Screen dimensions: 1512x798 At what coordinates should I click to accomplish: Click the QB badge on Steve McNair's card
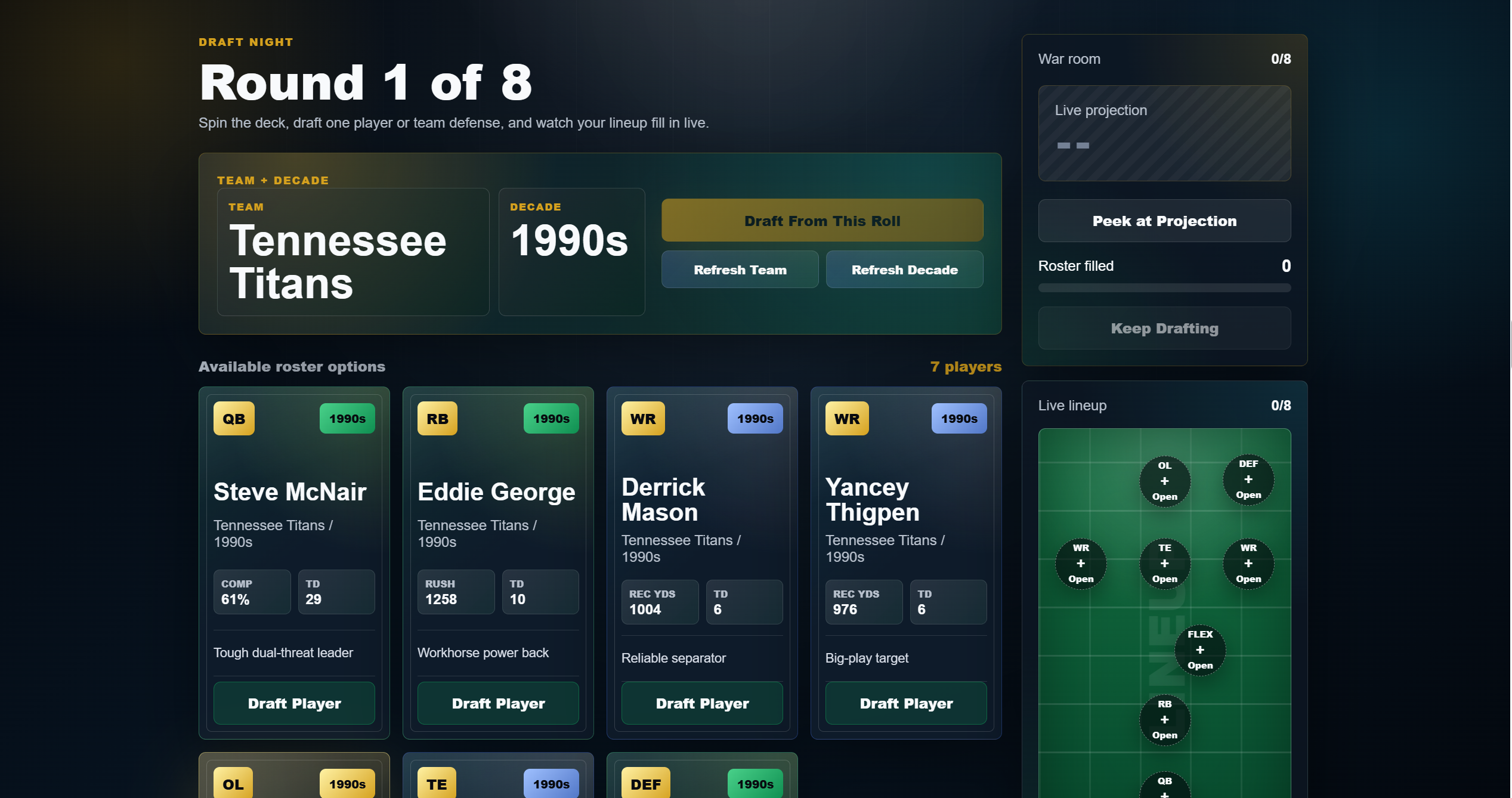coord(234,419)
